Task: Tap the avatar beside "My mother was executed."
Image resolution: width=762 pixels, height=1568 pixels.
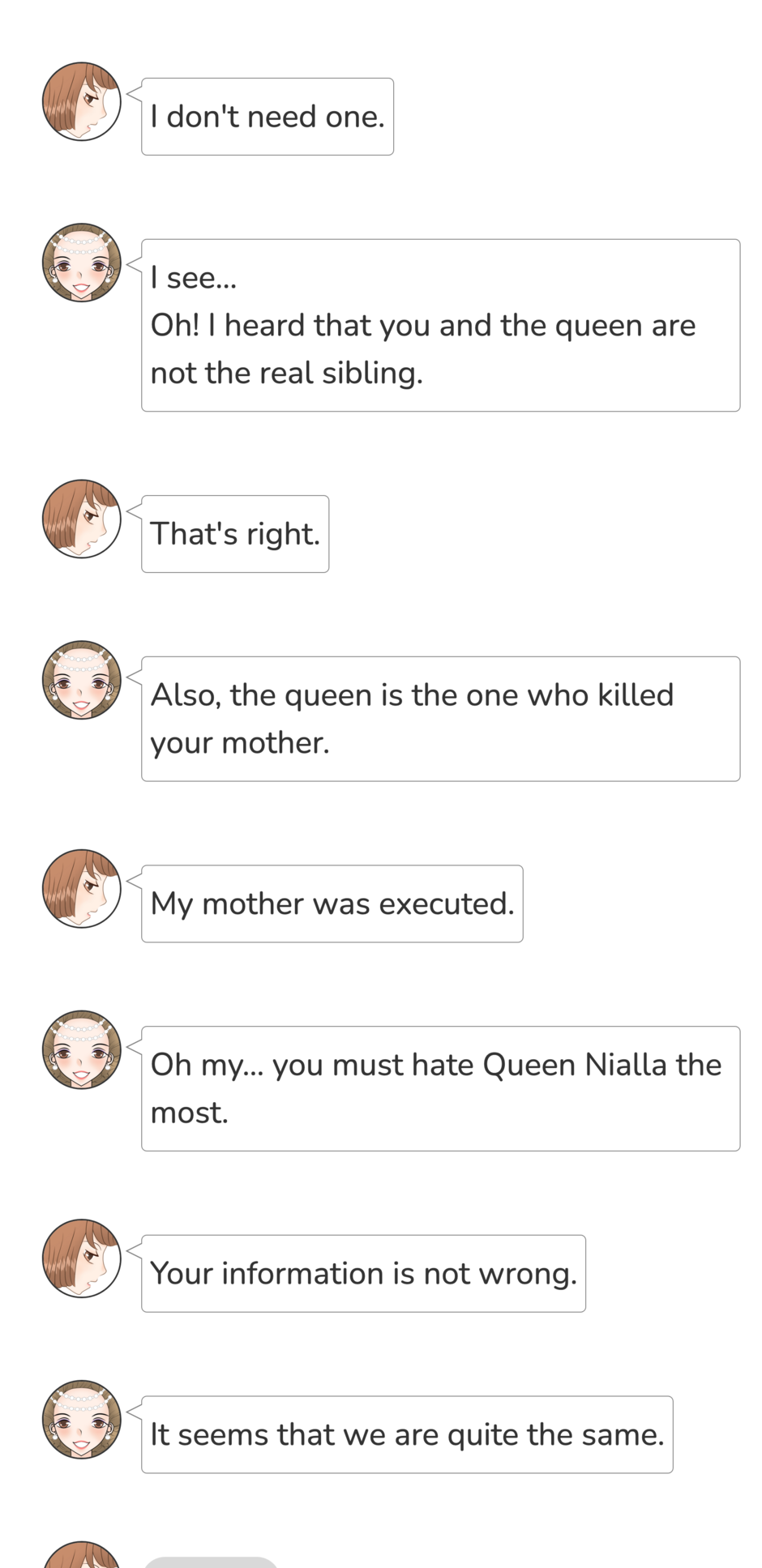Action: (81, 888)
